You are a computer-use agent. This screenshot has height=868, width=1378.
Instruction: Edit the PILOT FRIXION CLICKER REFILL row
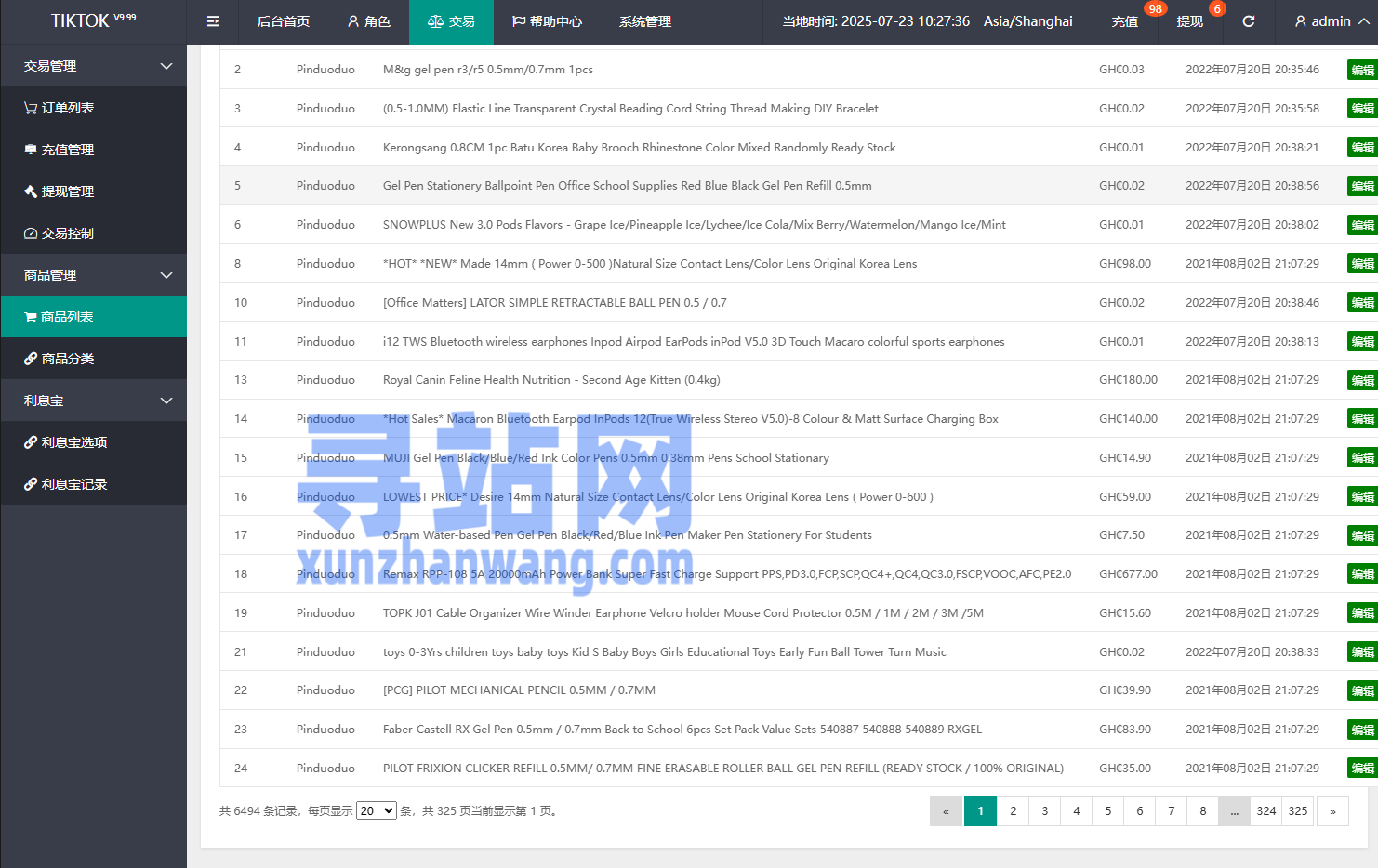[x=1362, y=769]
